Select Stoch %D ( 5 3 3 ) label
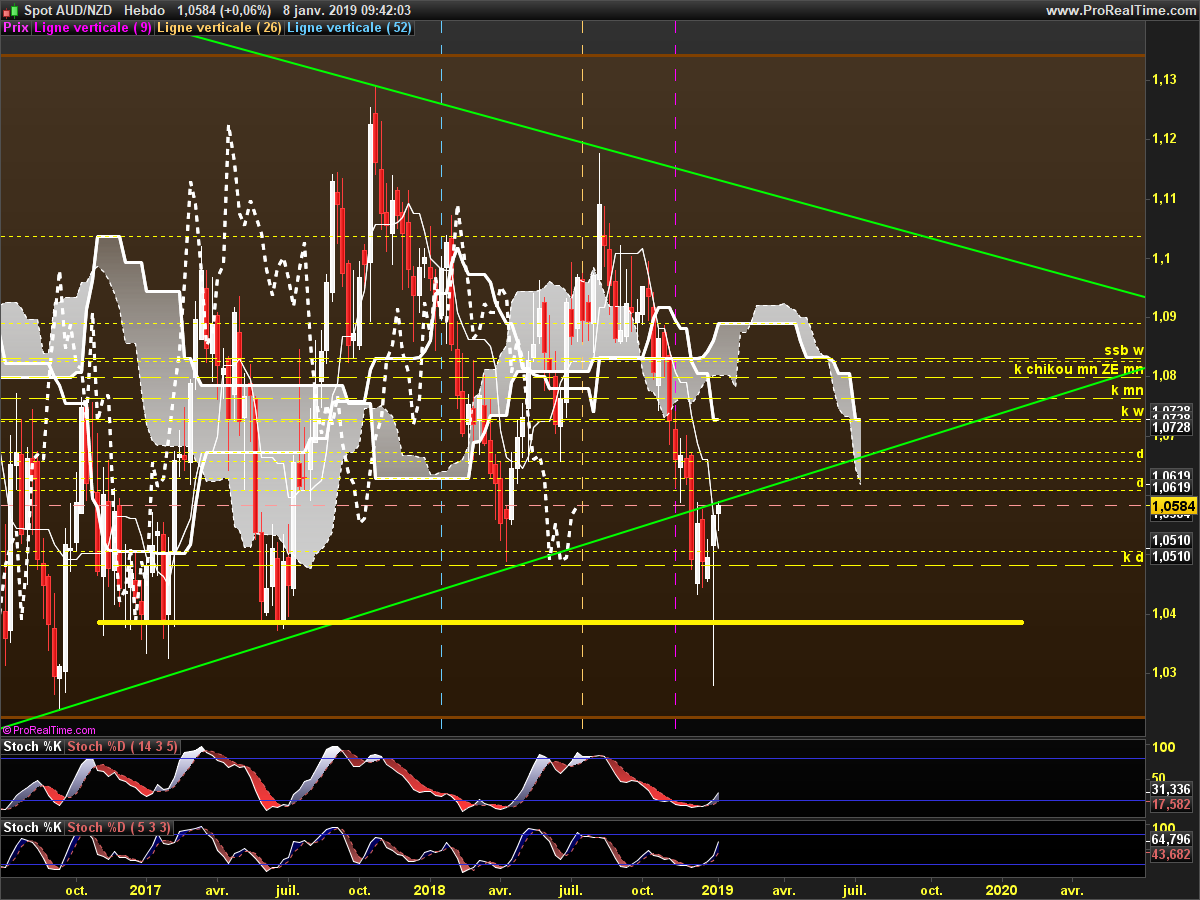 coord(122,827)
